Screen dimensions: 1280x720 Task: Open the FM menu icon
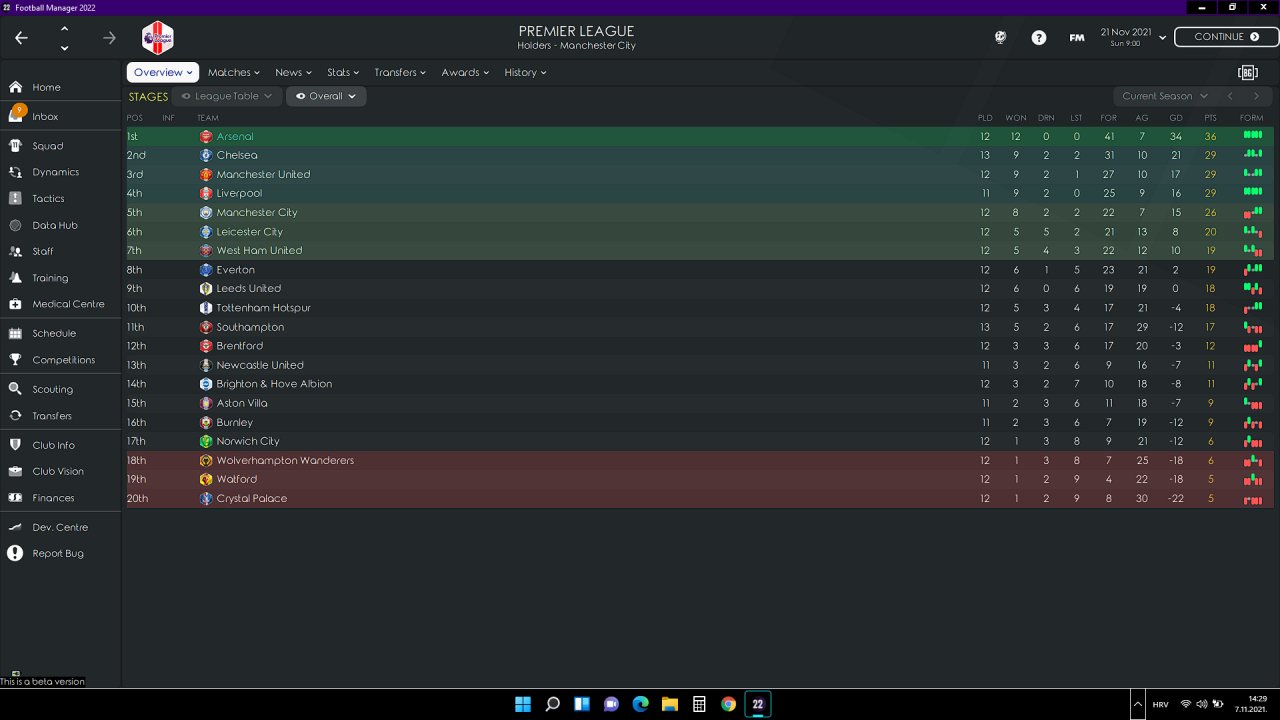coord(1077,38)
